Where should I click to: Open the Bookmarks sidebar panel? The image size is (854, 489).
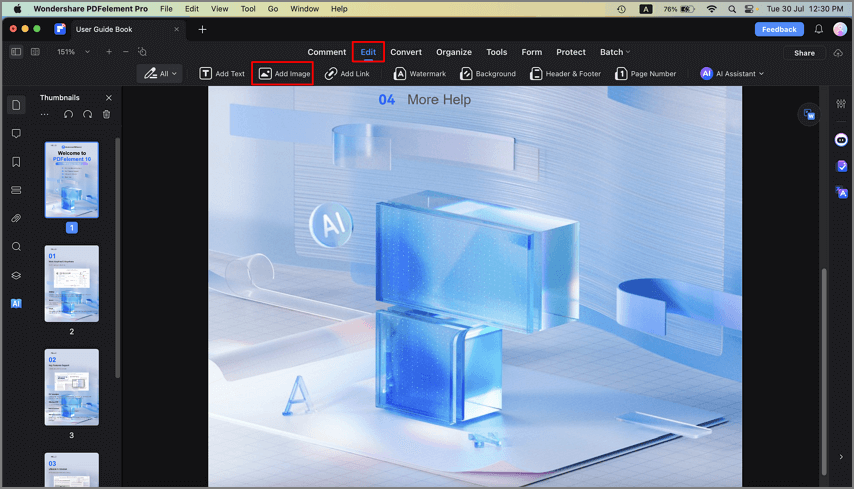point(16,162)
